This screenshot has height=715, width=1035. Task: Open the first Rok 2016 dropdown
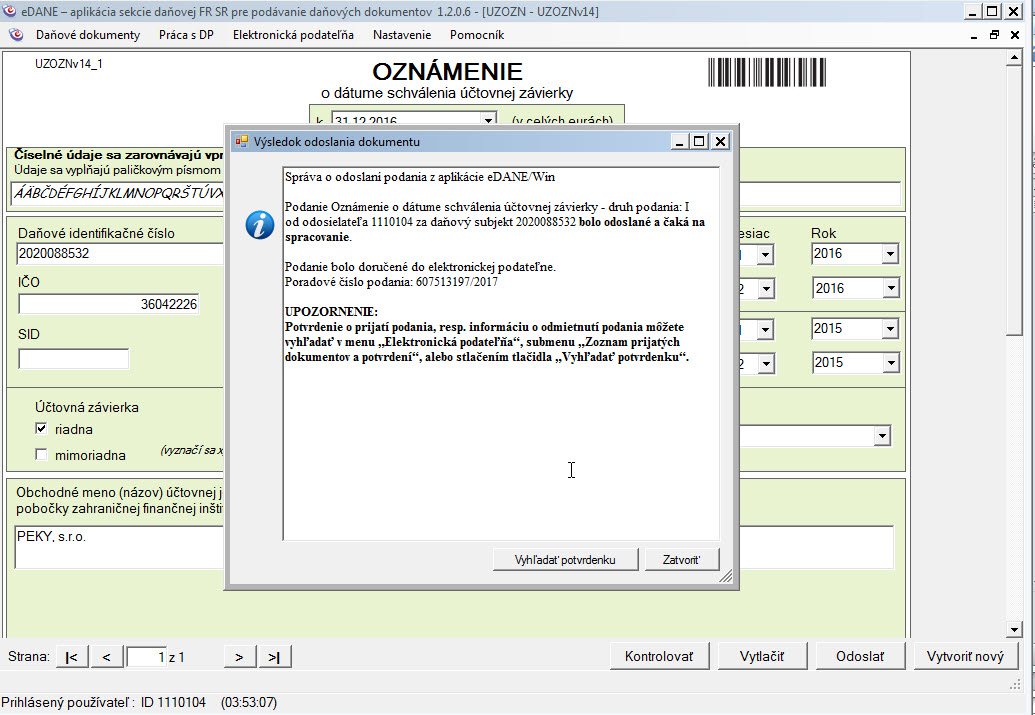(889, 254)
